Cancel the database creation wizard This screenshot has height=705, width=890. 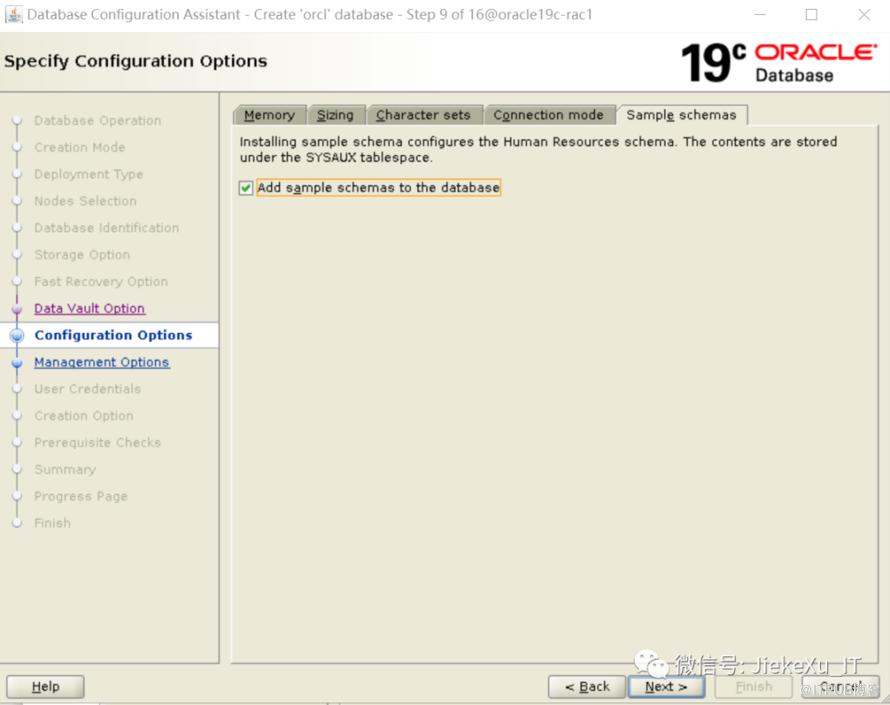click(x=839, y=687)
